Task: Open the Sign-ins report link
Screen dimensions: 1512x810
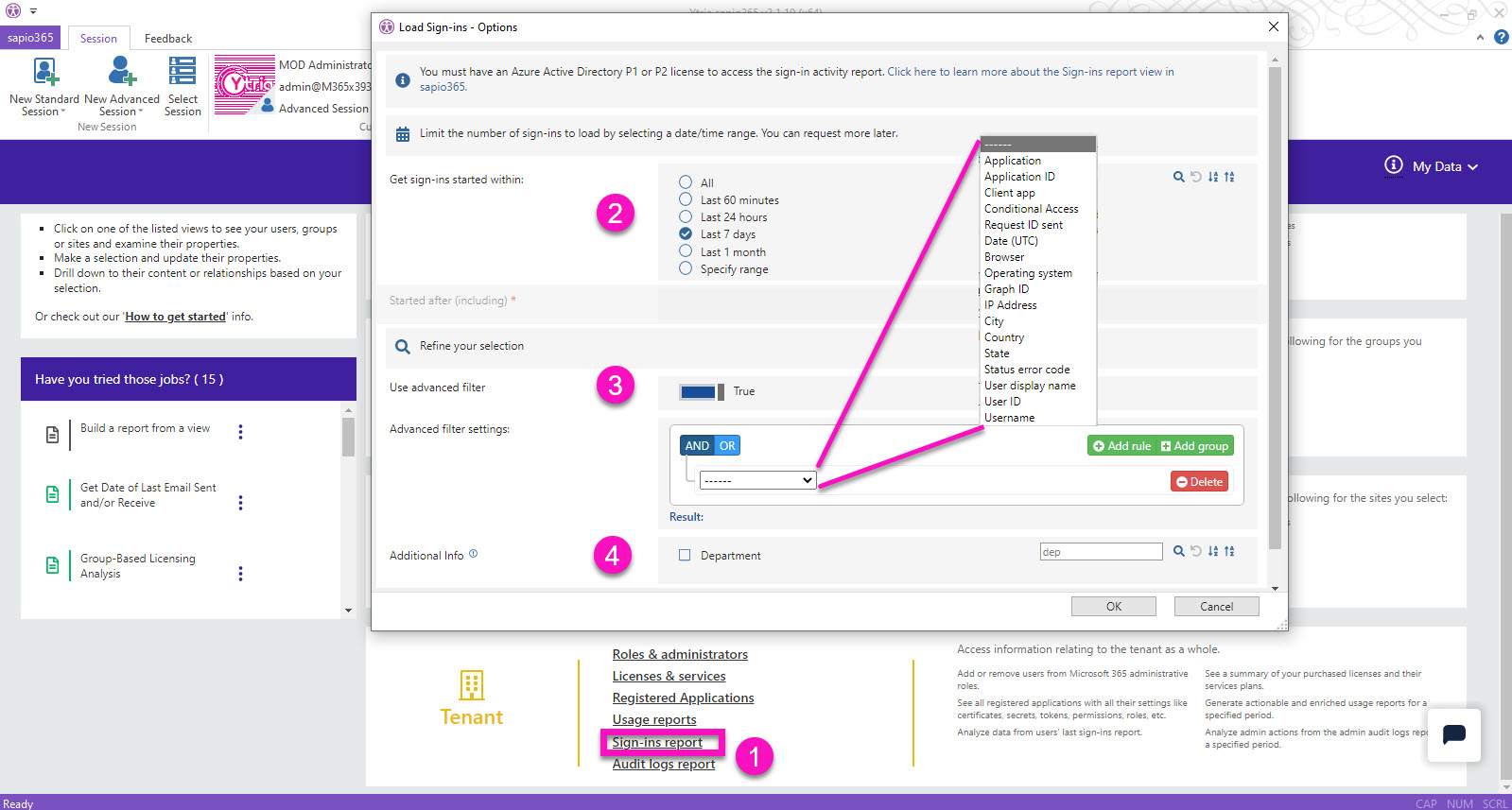Action: pos(657,743)
